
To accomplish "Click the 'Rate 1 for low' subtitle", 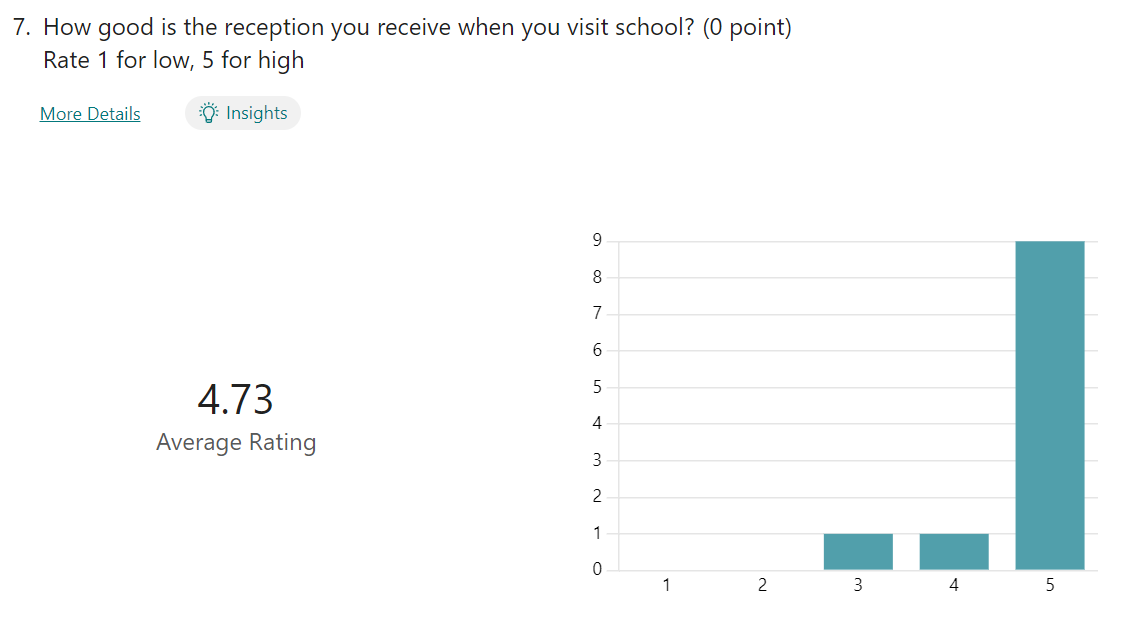I will pyautogui.click(x=173, y=60).
